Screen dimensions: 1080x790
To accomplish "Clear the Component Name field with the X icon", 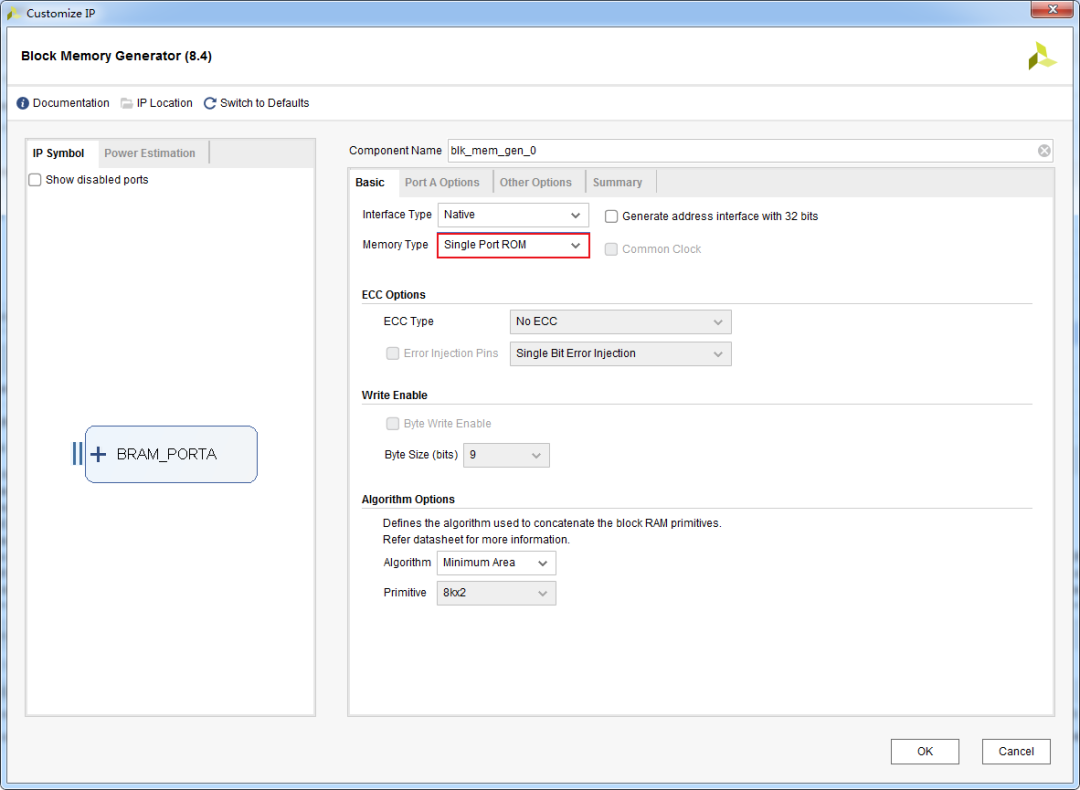I will point(1044,151).
